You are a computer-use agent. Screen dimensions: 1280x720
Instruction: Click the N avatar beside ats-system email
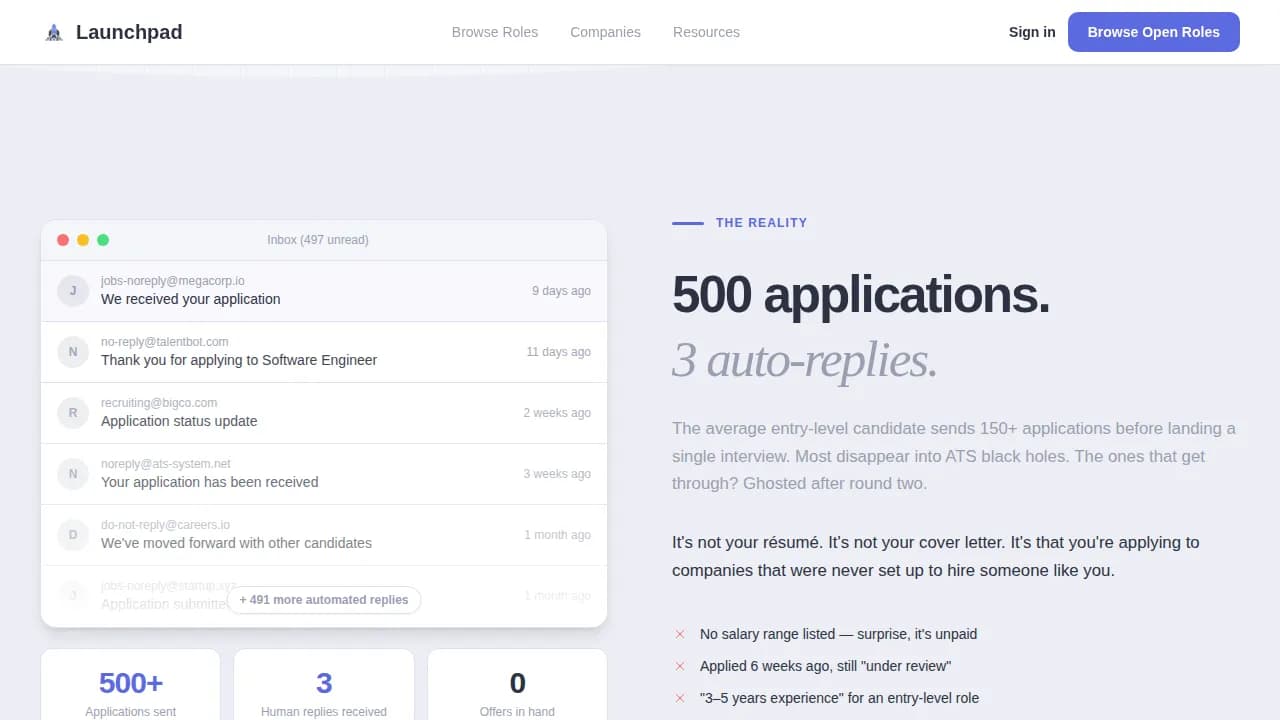coord(73,474)
